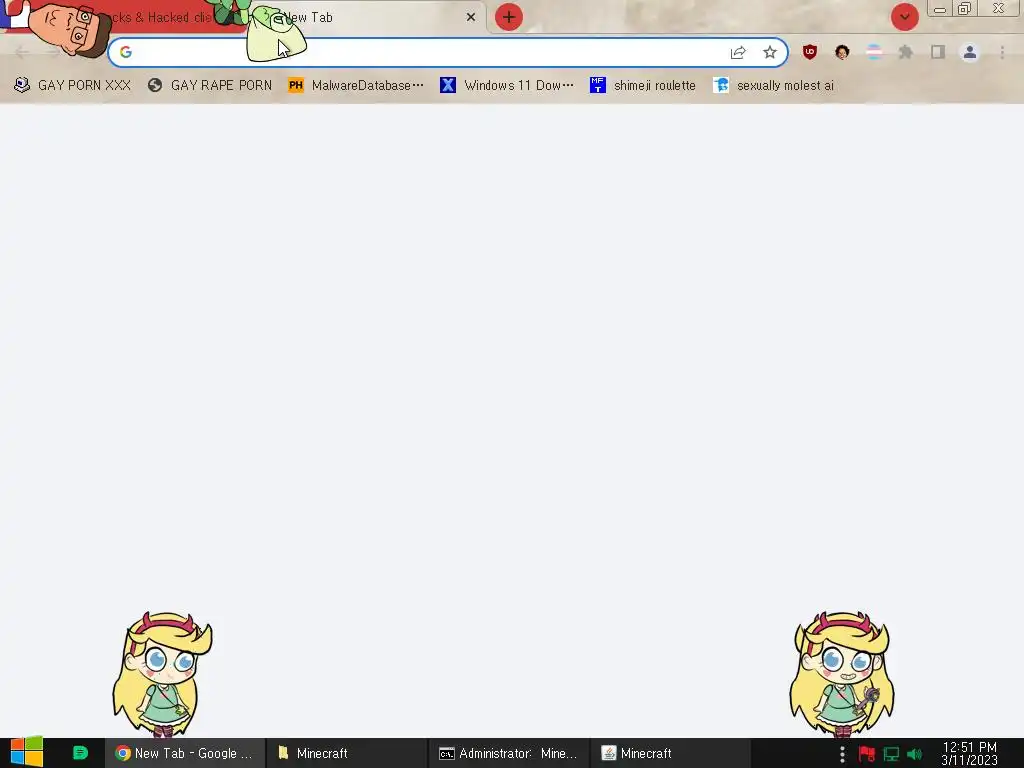Open the shimeji roulette bookmark
This screenshot has height=768, width=1024.
pyautogui.click(x=643, y=86)
